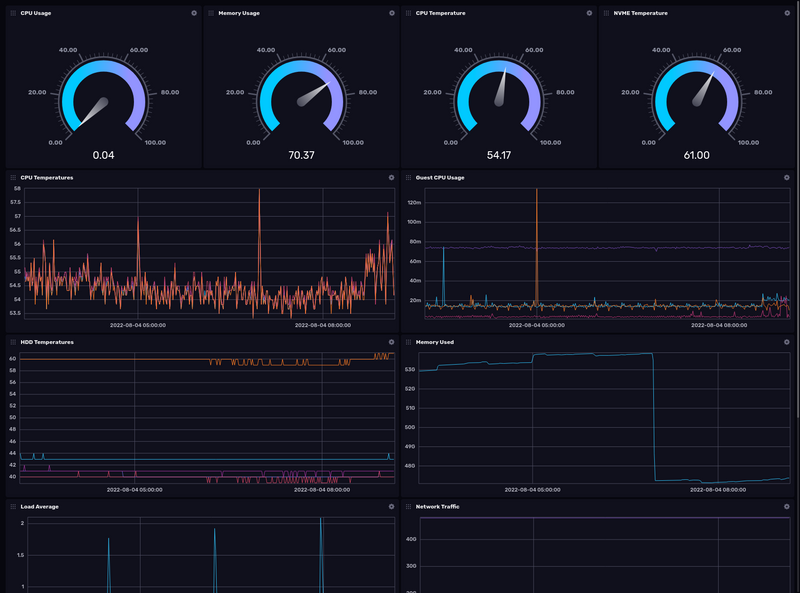Click the Network Traffic panel gear icon
Image resolution: width=800 pixels, height=593 pixels.
click(787, 507)
